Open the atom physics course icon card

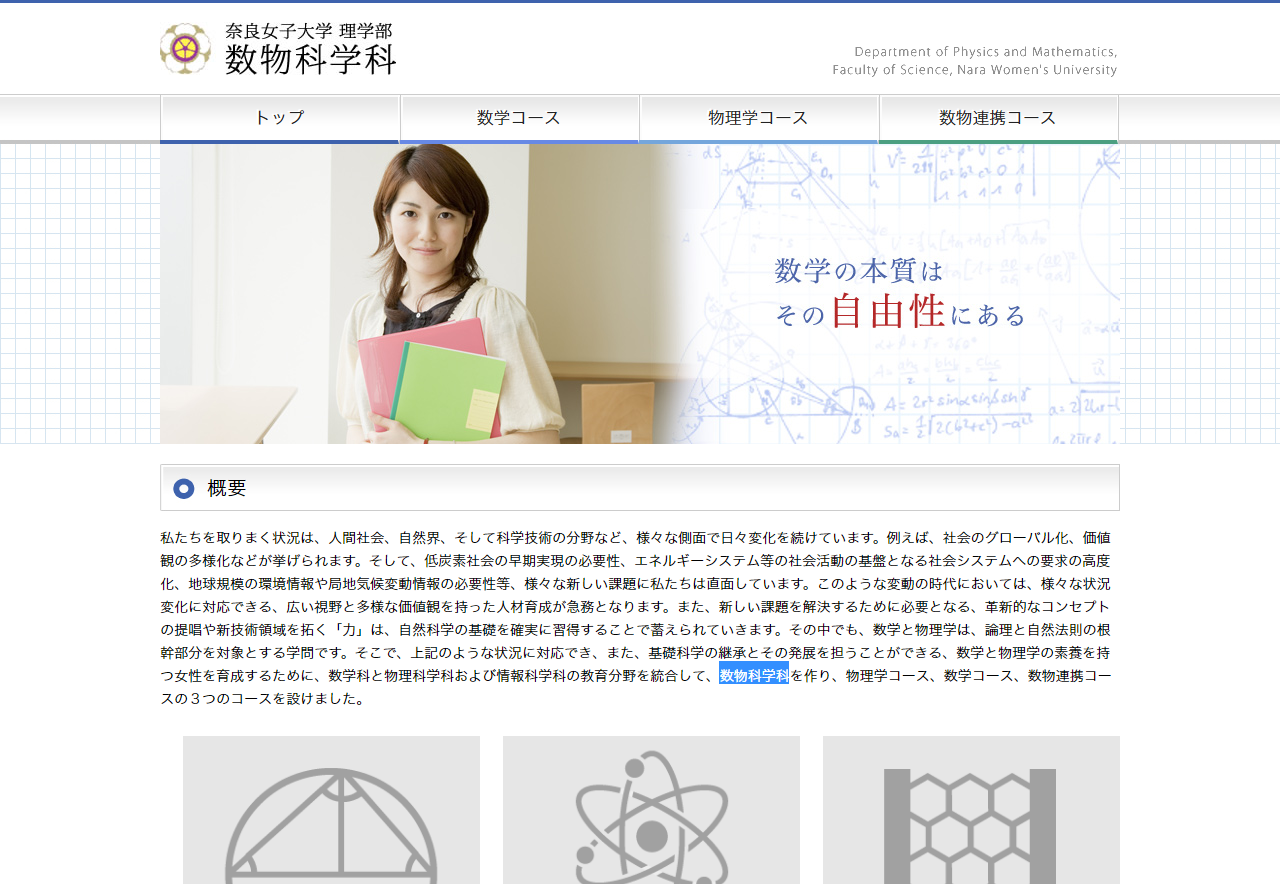tap(651, 810)
